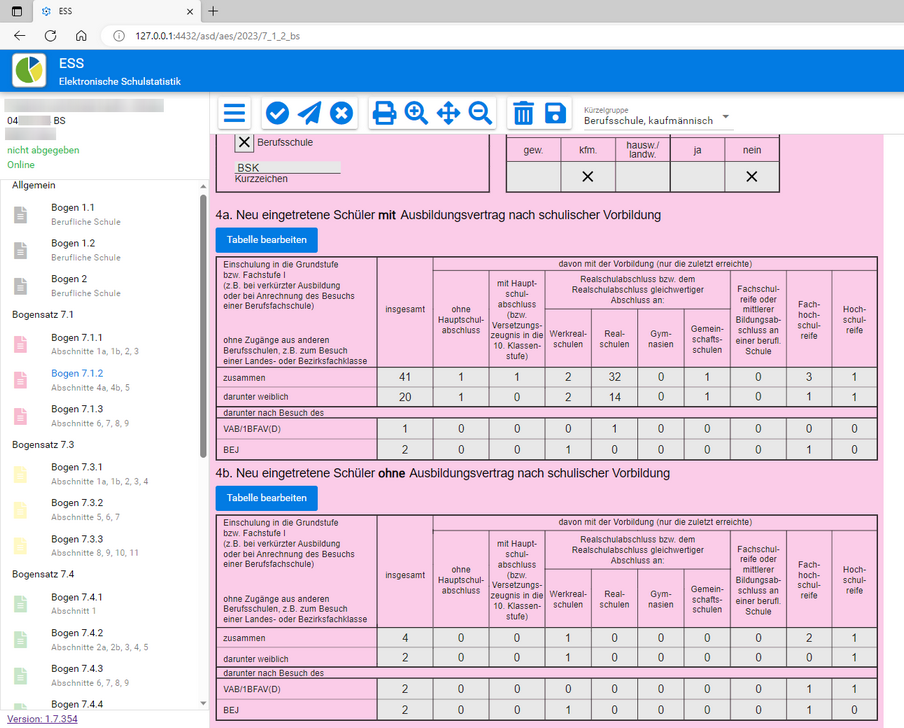Click Tabelle bearbeiten for section 4b

pos(266,498)
